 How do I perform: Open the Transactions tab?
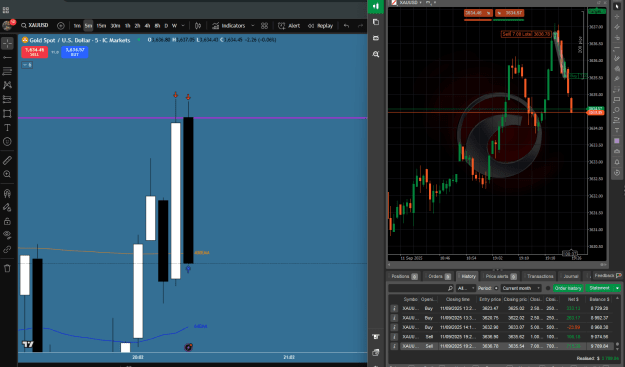pyautogui.click(x=540, y=276)
